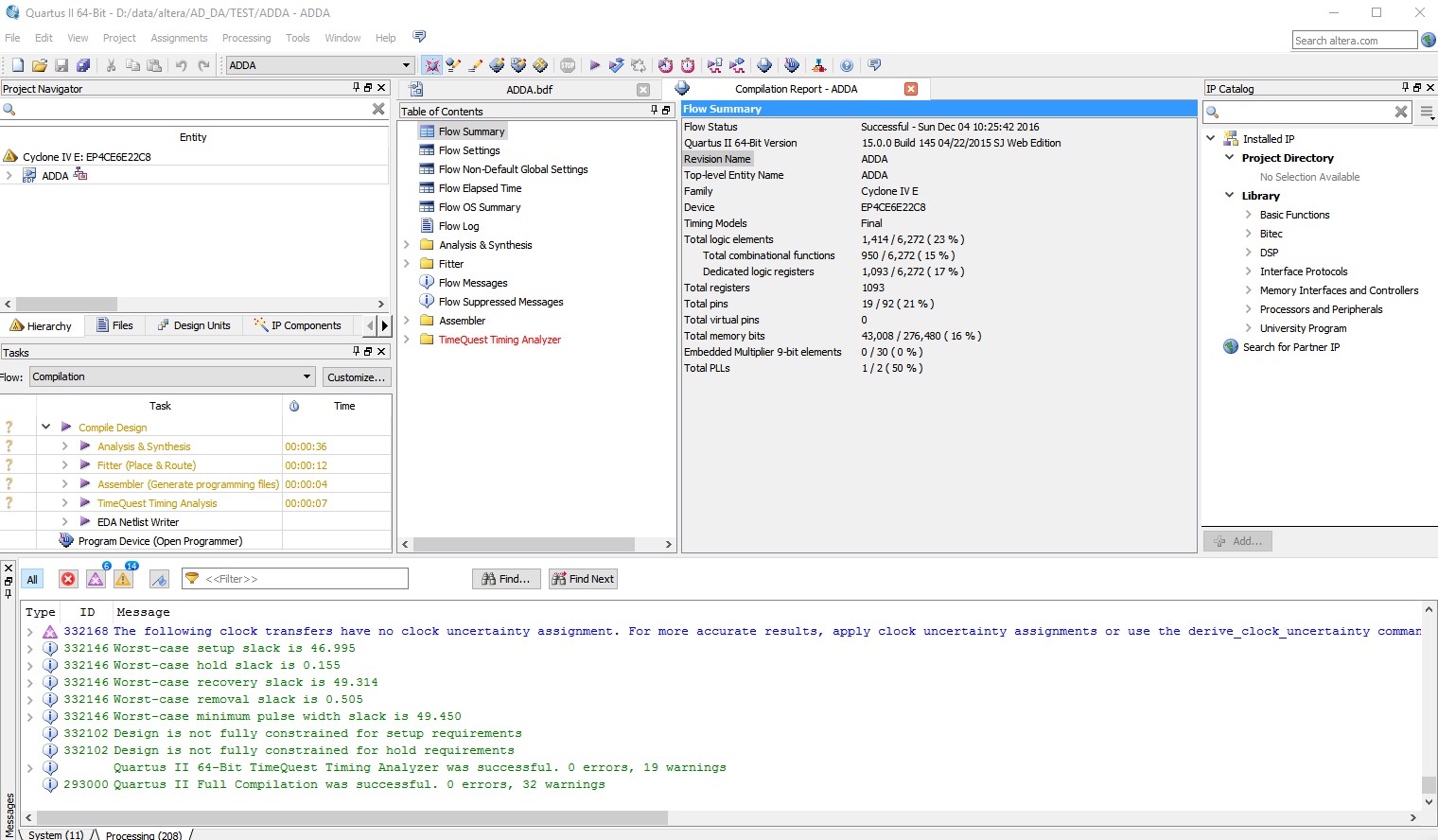
Task: Click the Save All toolbar icon
Action: click(83, 65)
